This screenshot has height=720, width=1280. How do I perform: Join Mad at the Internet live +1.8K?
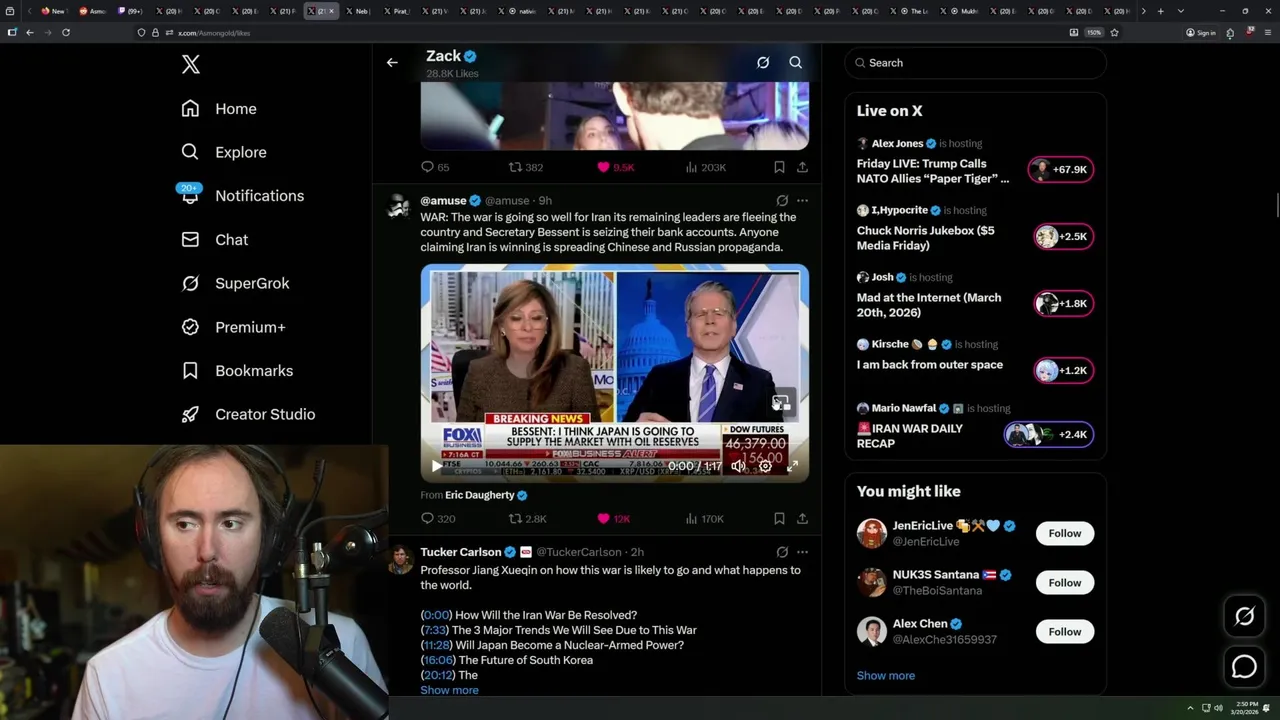(1063, 304)
